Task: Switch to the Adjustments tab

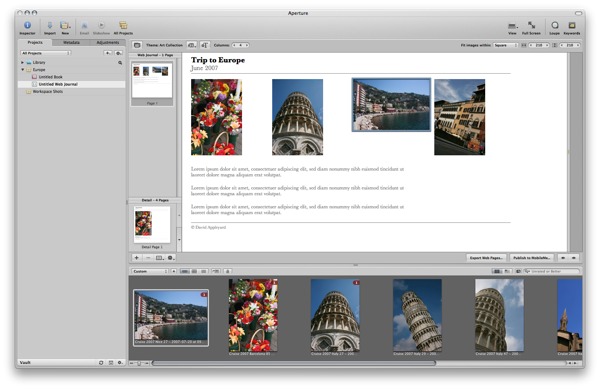Action: click(x=108, y=42)
